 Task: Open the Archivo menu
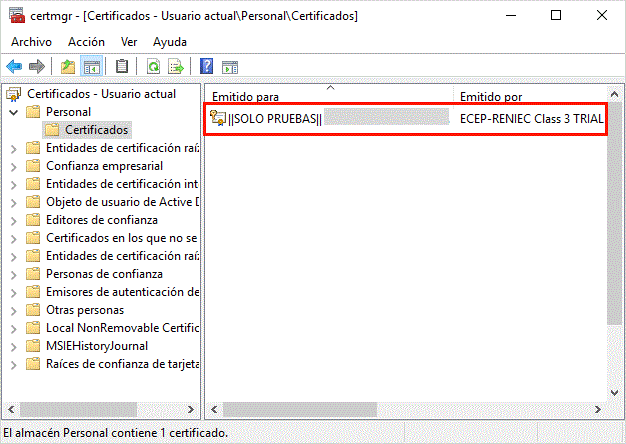pyautogui.click(x=31, y=42)
